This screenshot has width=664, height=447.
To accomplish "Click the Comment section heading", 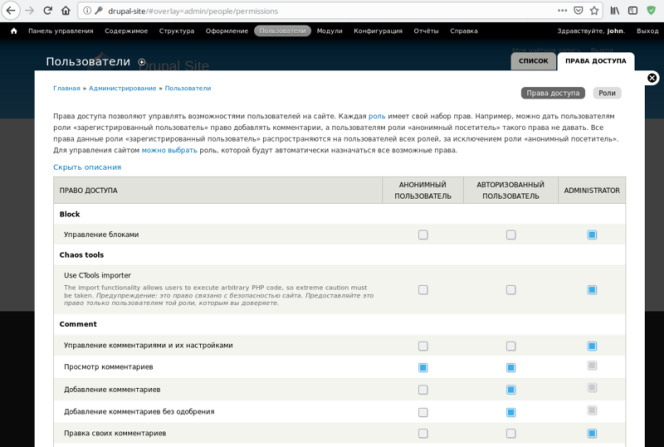I will [x=78, y=324].
